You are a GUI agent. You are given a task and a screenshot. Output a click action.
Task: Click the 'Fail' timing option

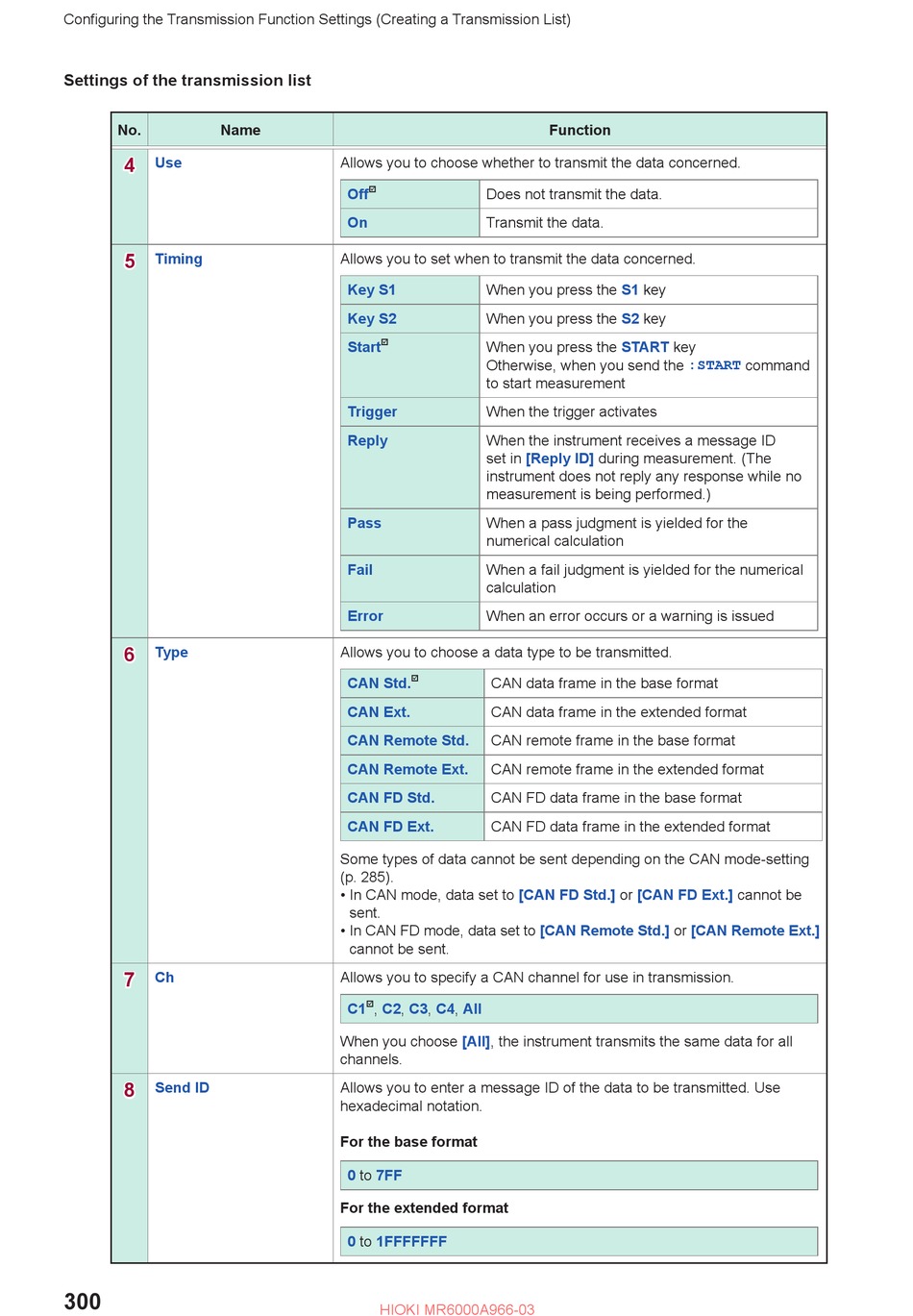[359, 570]
